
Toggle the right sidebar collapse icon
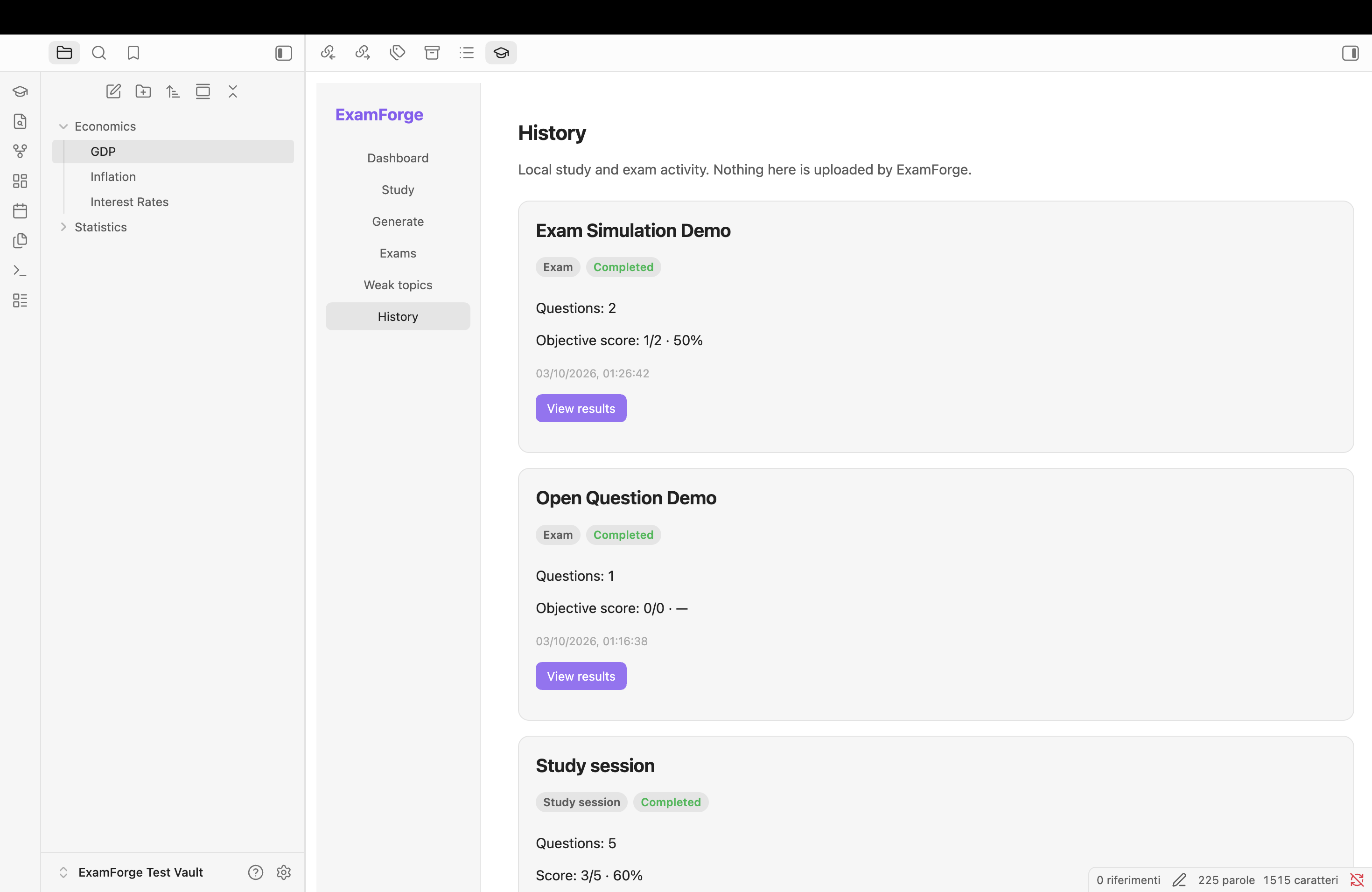[x=1350, y=53]
